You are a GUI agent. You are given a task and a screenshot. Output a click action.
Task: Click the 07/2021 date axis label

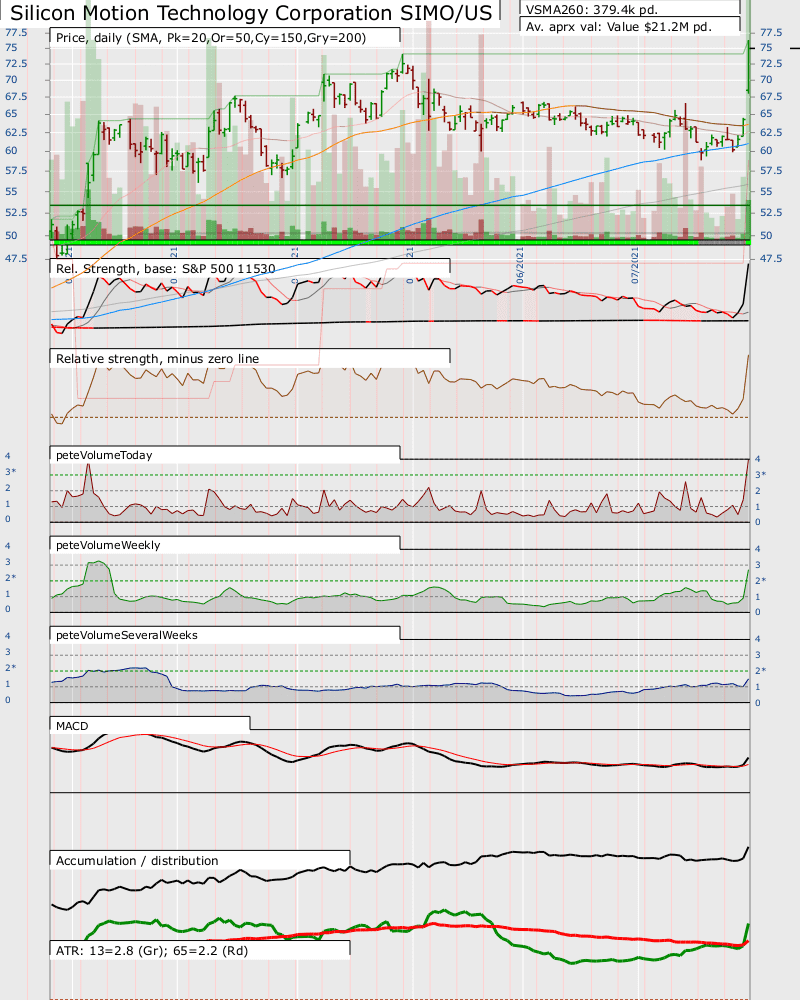635,266
